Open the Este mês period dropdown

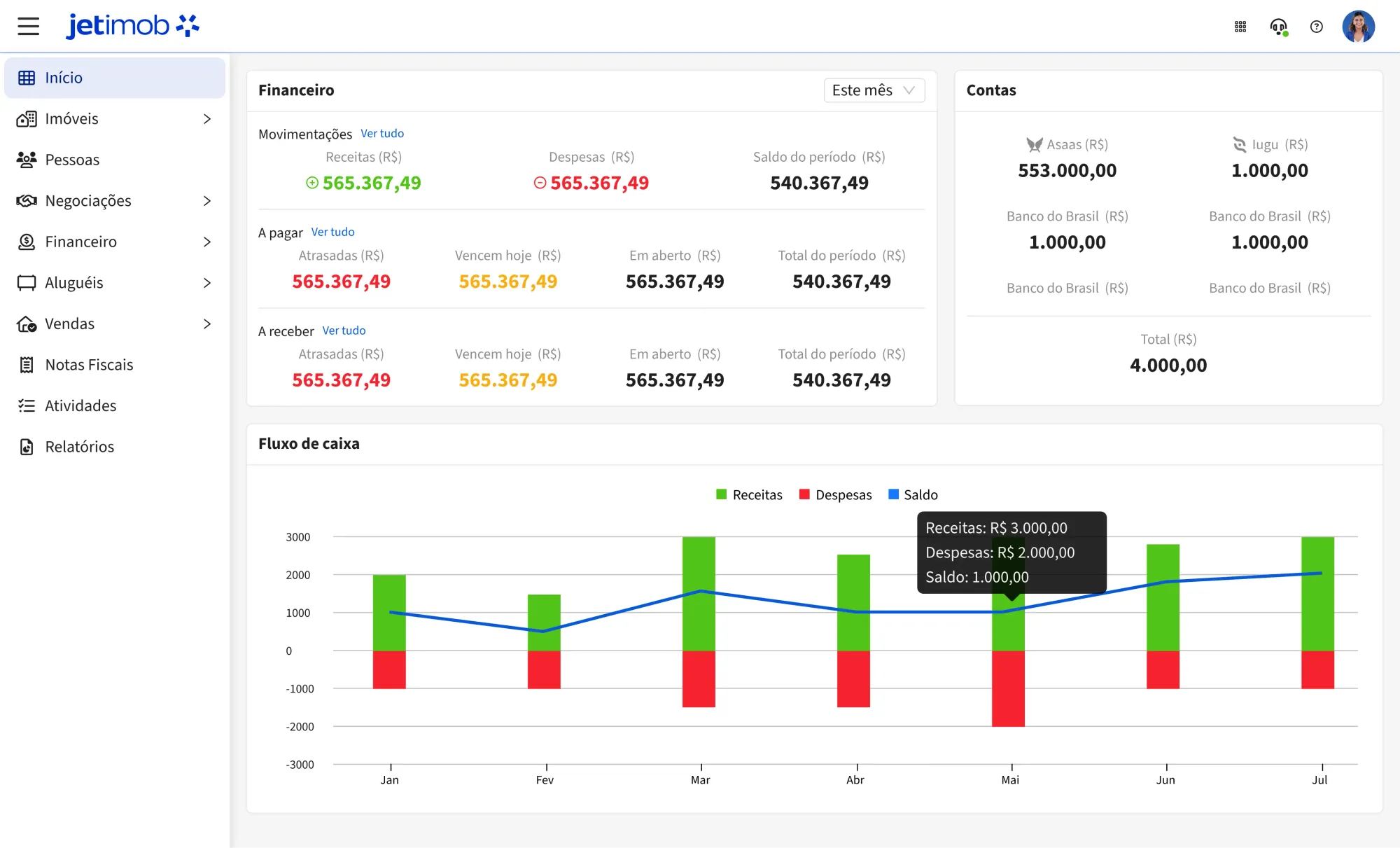tap(874, 90)
